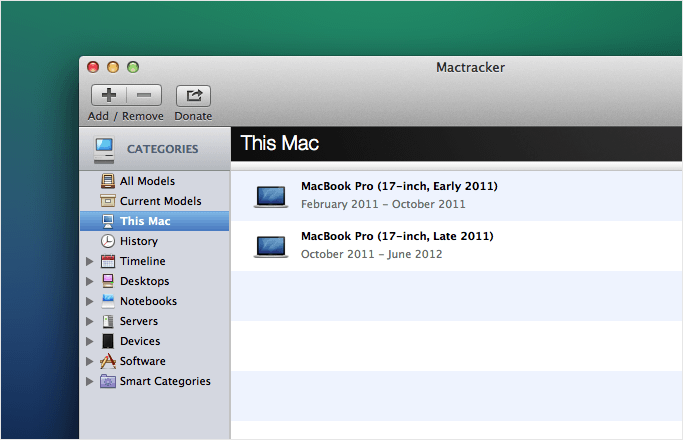Screen dimensions: 683x440
Task: Expand the Servers disclosure triangle
Action: coord(89,322)
